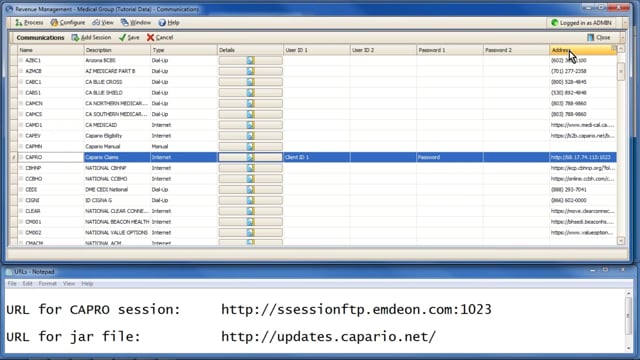This screenshot has height=360, width=640.
Task: Select the CAMD1 name cell
Action: (51, 125)
